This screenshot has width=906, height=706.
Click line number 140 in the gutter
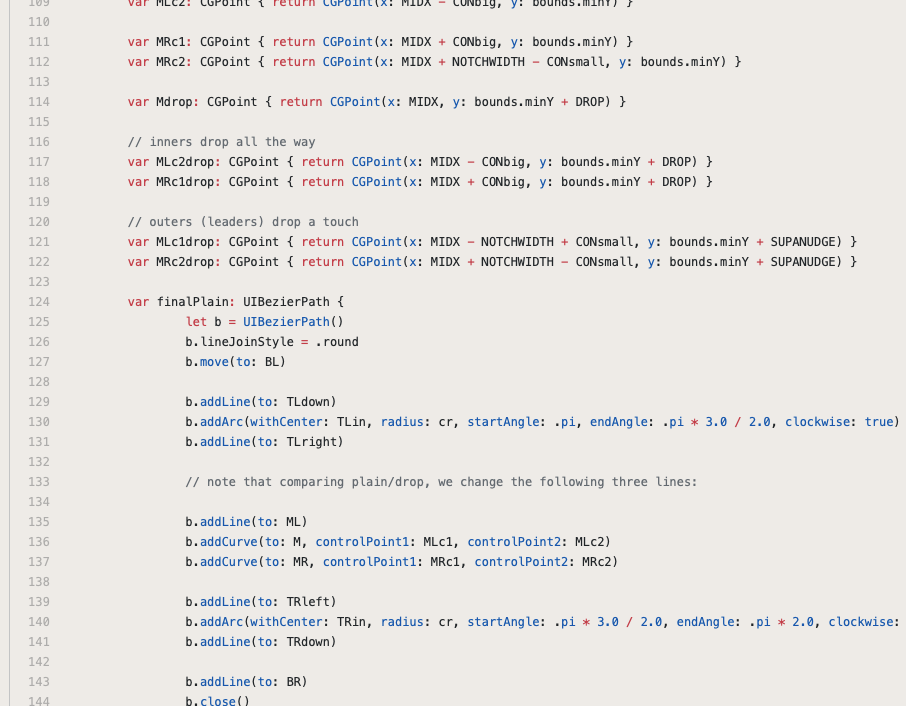pos(39,622)
